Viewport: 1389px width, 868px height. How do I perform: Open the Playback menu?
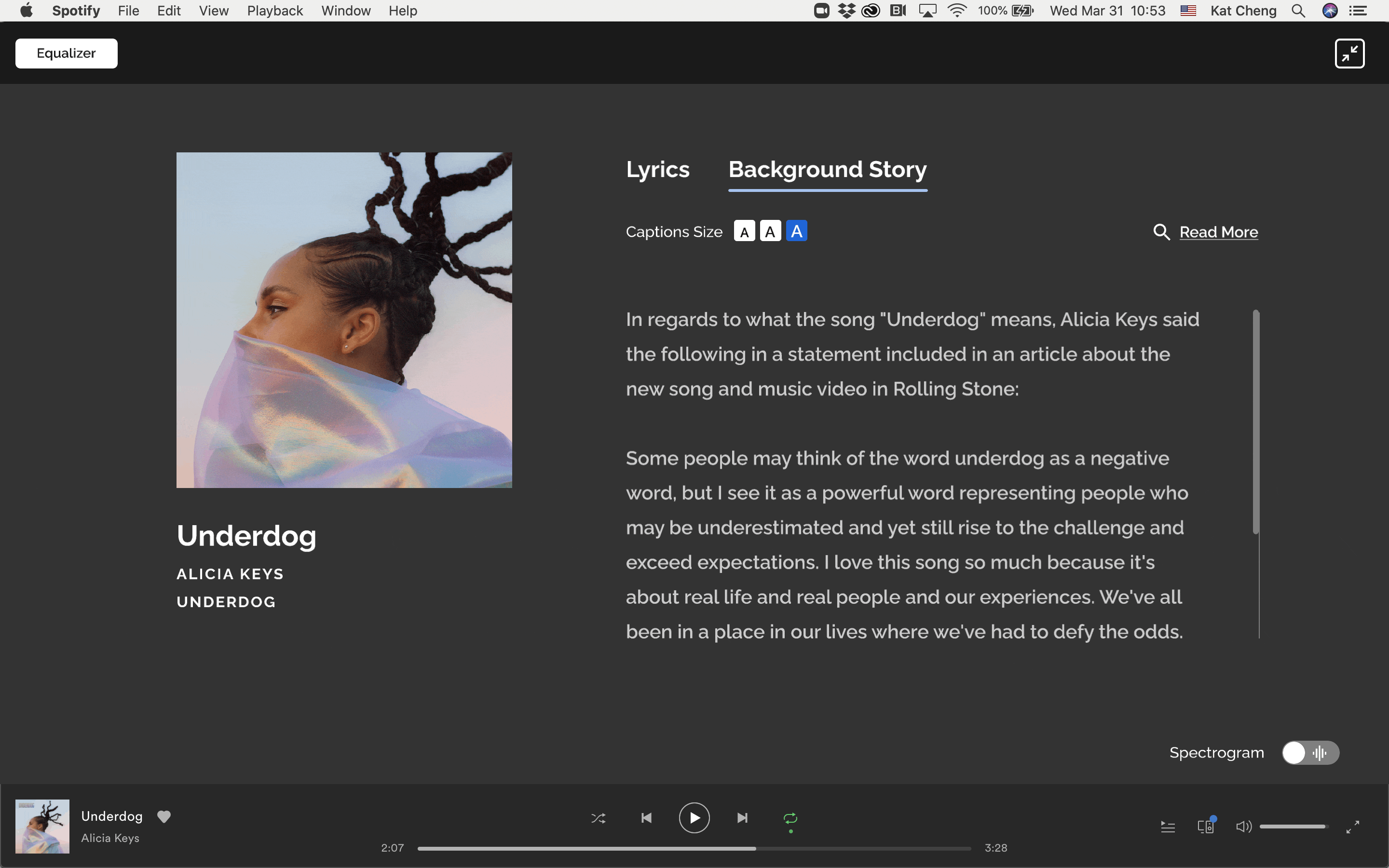[275, 10]
